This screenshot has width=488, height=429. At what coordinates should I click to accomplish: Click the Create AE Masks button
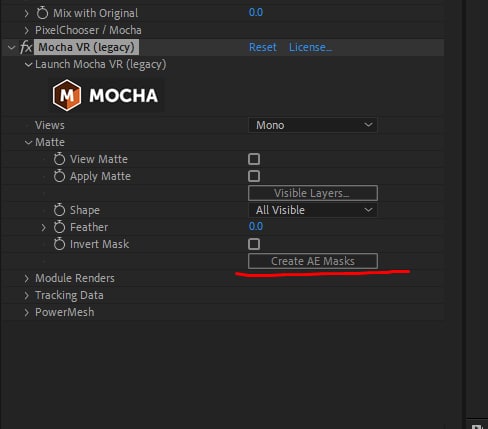(x=313, y=261)
